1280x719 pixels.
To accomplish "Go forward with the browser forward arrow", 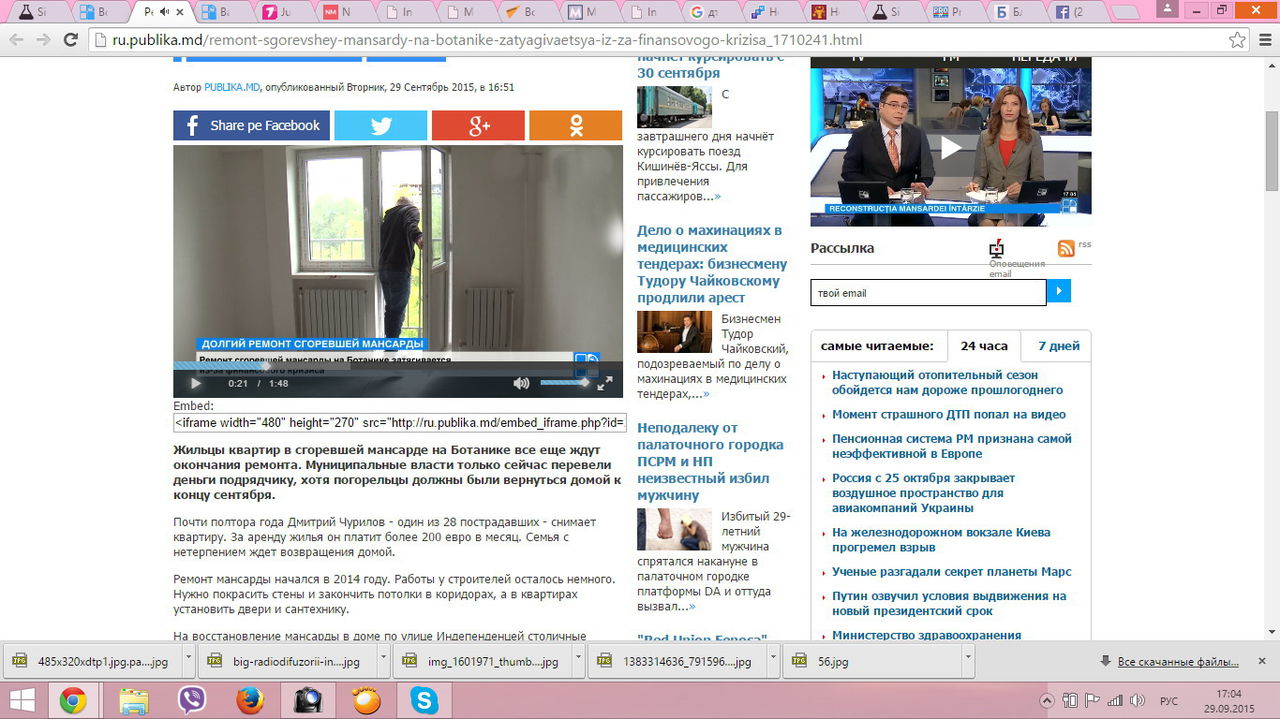I will click(x=43, y=40).
